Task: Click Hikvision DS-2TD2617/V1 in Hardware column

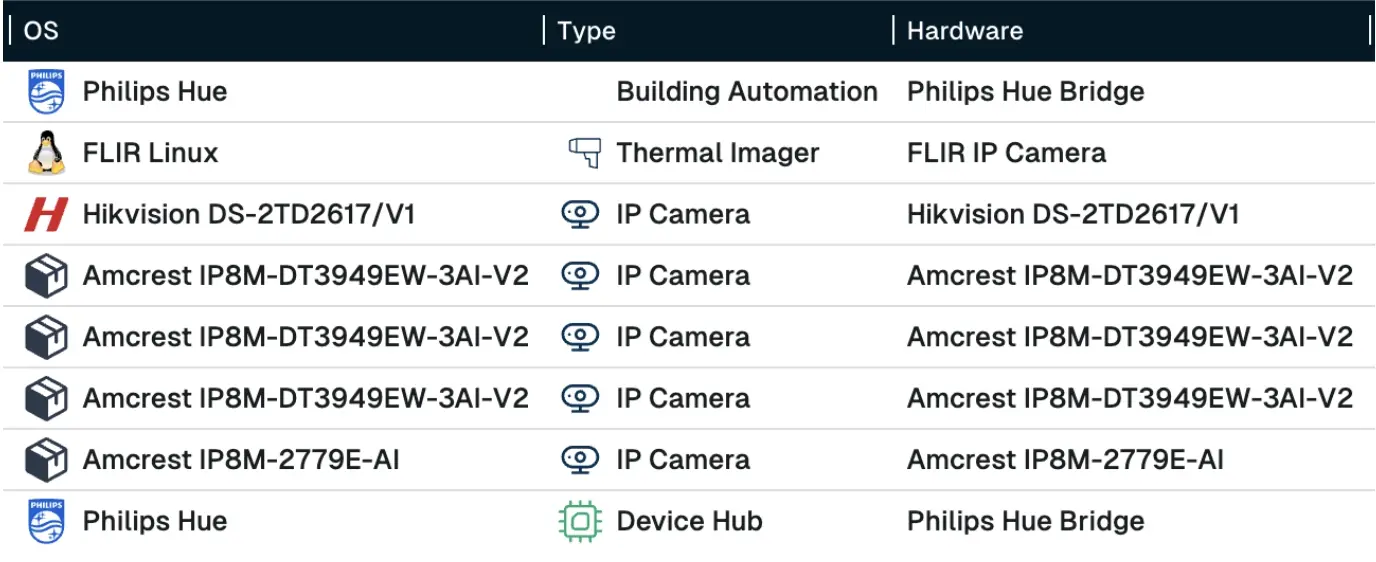Action: pos(1073,215)
